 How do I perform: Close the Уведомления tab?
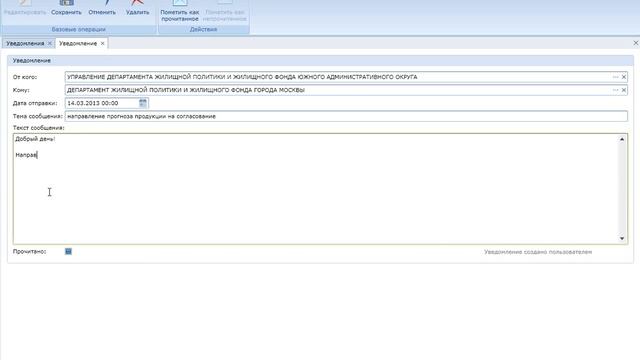pos(50,43)
